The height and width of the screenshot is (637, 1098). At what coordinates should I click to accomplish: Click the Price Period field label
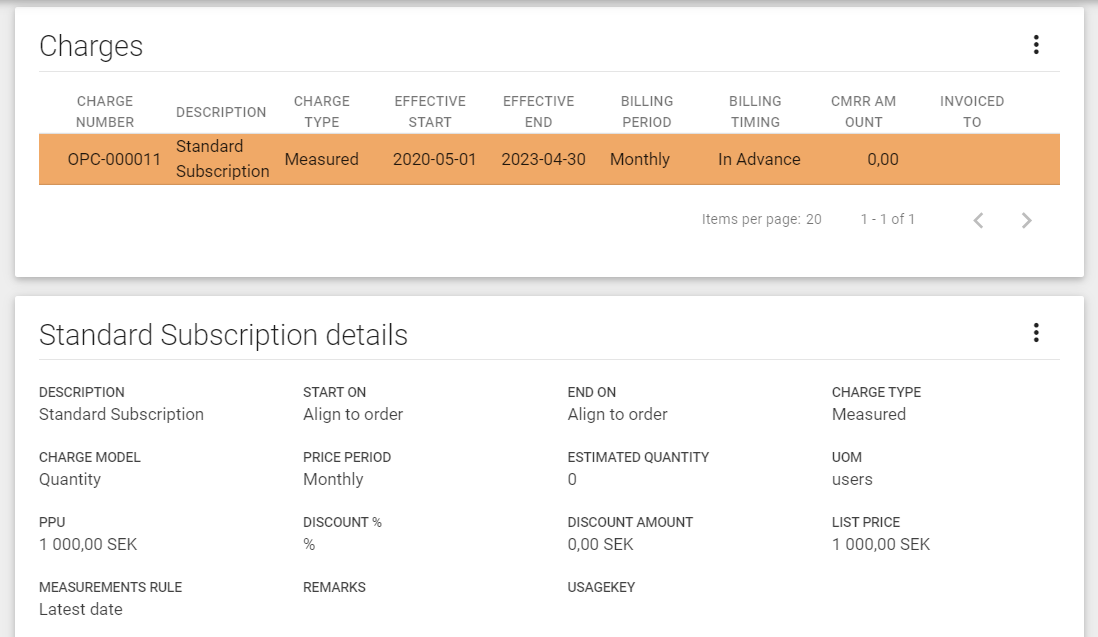pos(347,457)
